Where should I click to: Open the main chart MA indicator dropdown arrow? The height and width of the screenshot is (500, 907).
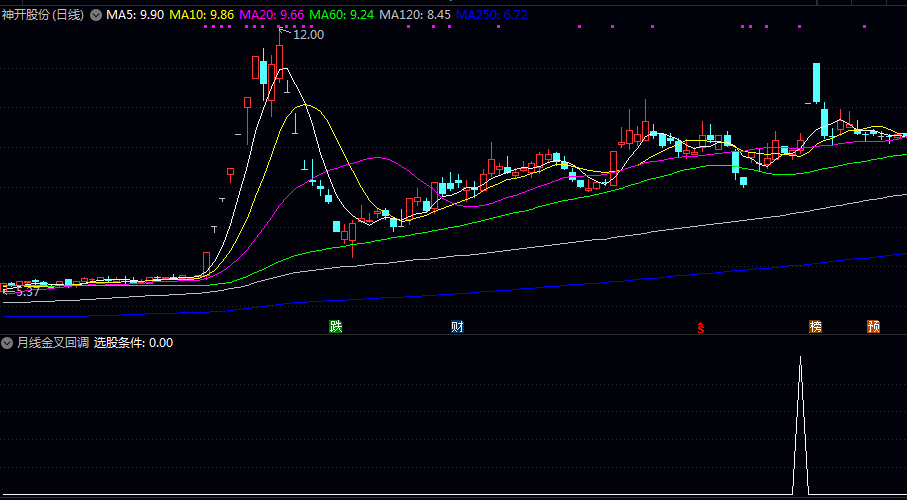click(96, 15)
